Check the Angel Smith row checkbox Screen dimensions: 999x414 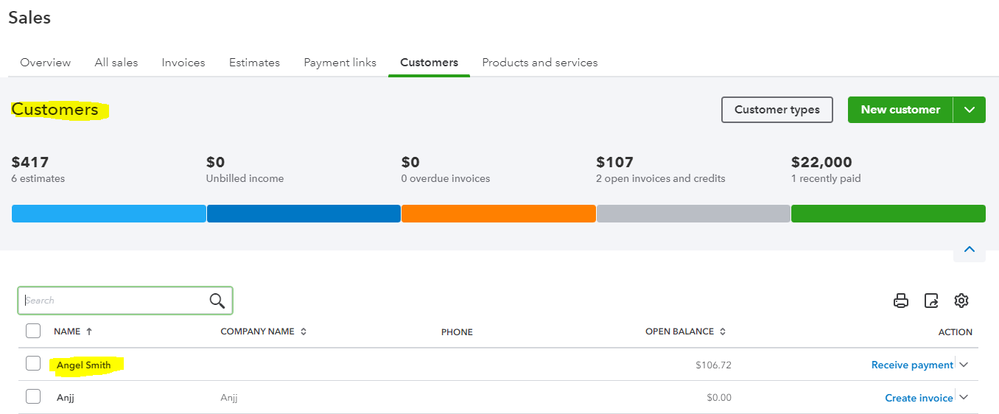click(33, 364)
